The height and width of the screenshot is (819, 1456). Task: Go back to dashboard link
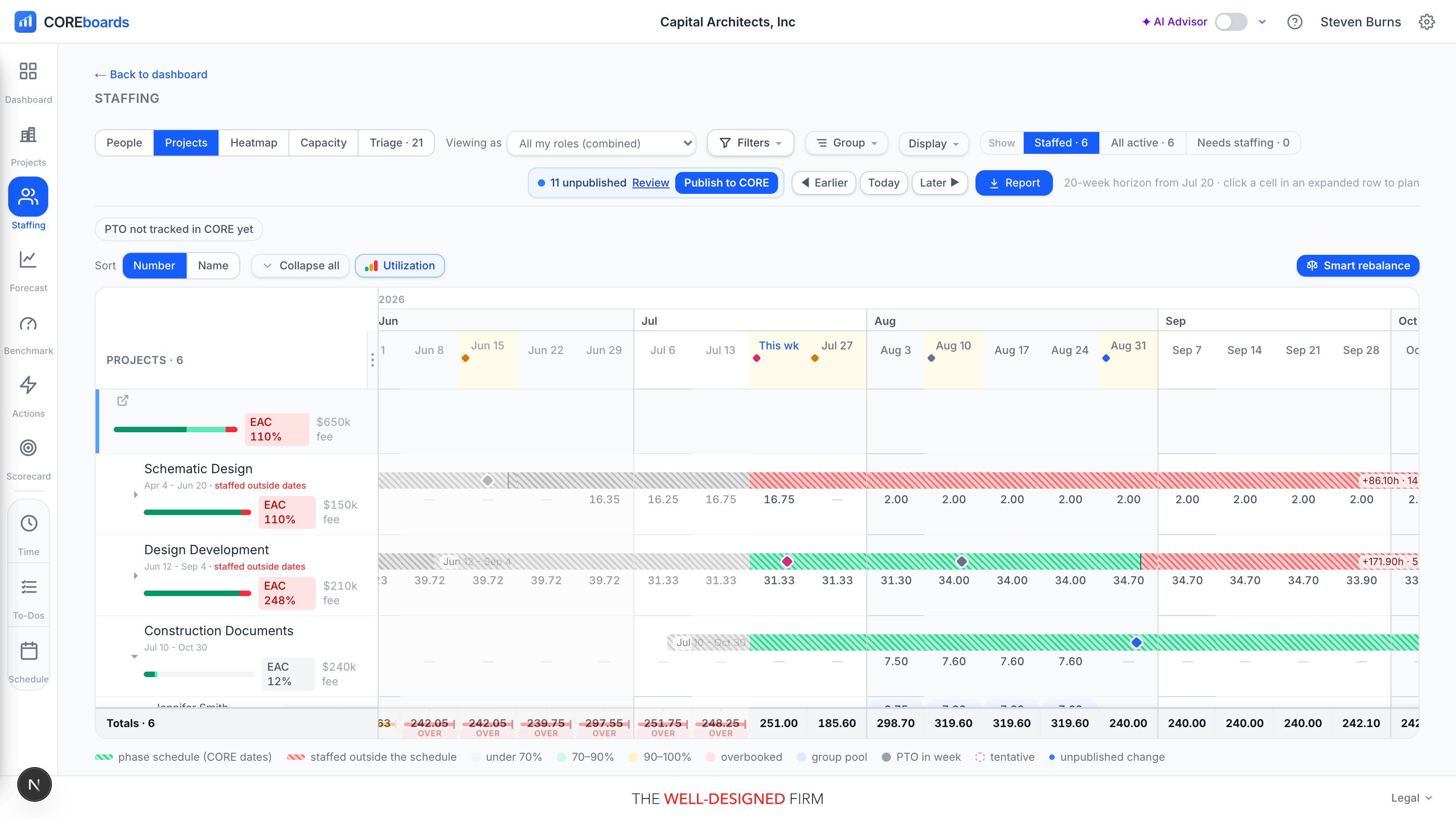[151, 75]
